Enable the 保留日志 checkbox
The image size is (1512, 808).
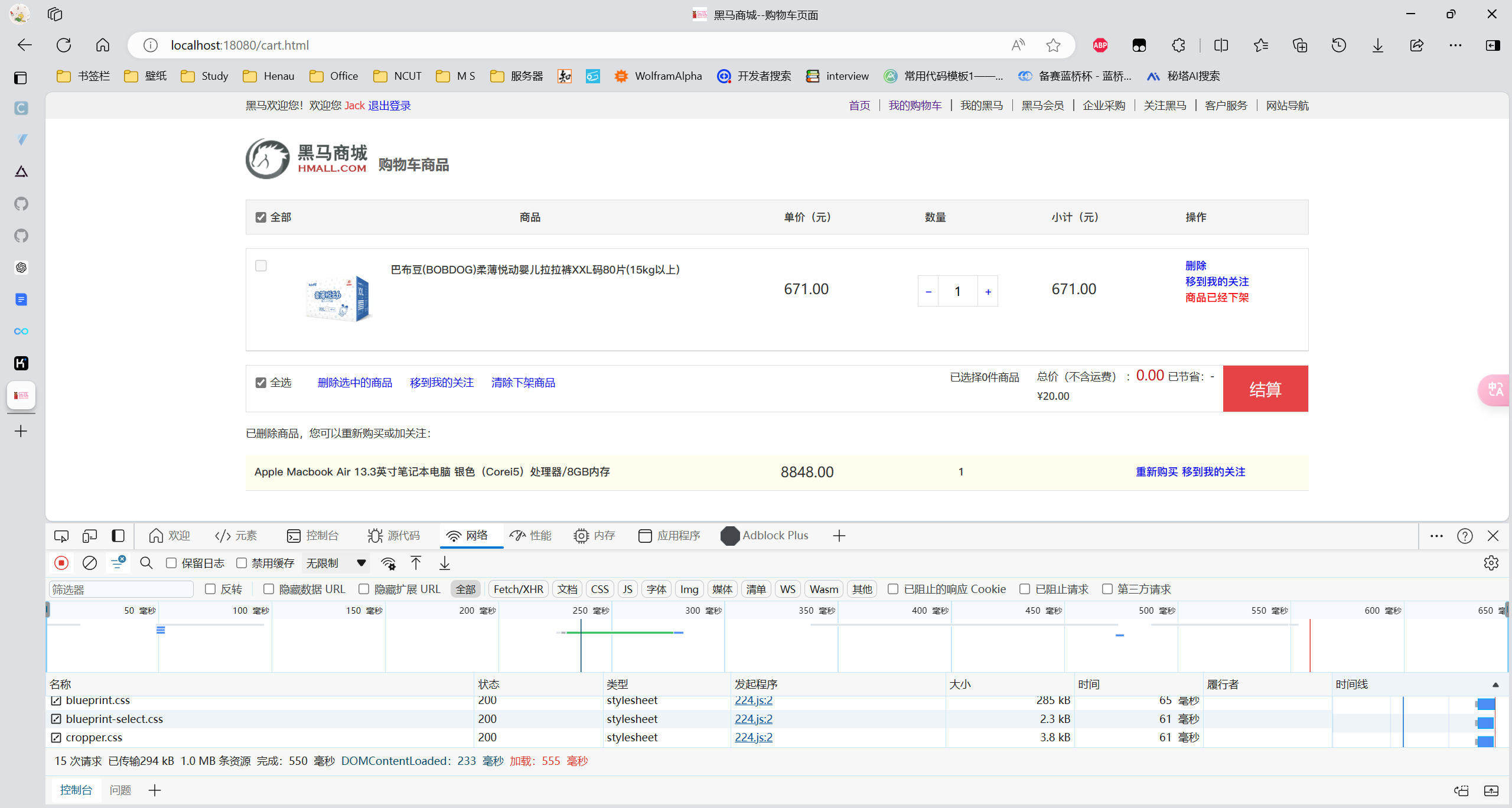tap(171, 563)
